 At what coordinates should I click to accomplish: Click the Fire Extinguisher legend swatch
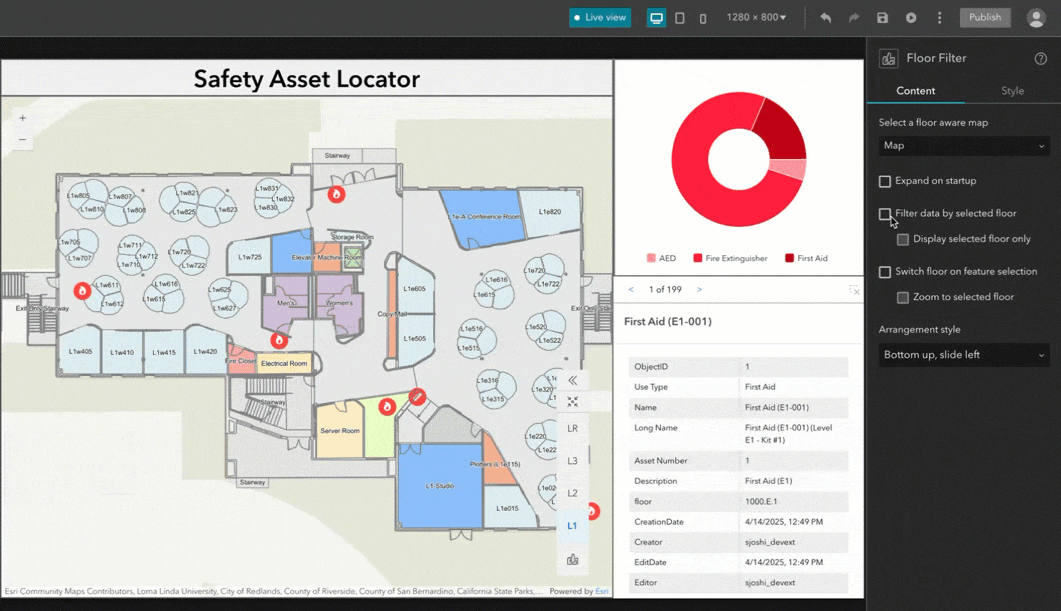coord(698,258)
